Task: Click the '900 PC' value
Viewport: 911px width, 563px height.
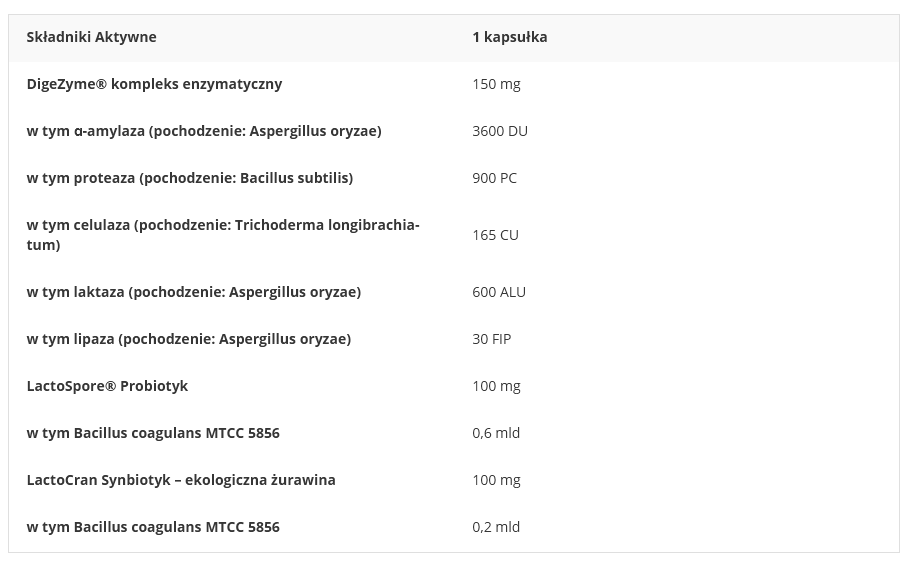Action: tap(494, 178)
